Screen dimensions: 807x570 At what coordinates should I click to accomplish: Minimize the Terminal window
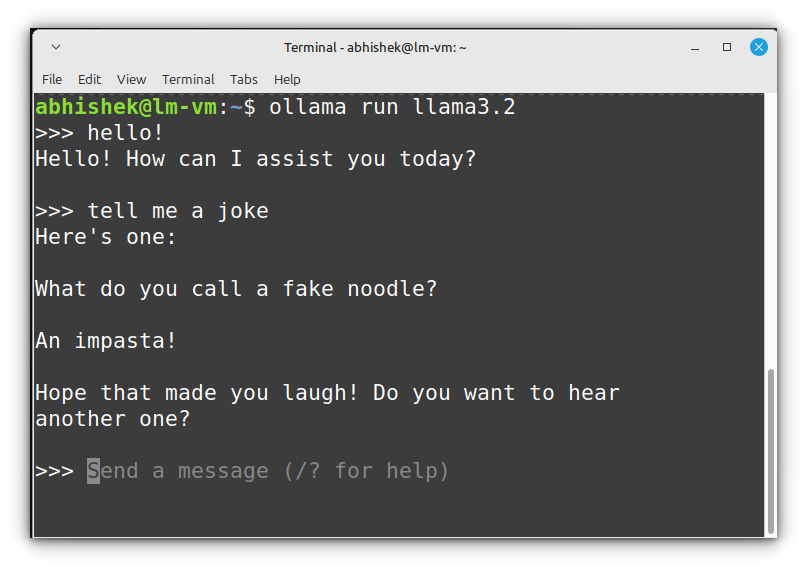[695, 47]
